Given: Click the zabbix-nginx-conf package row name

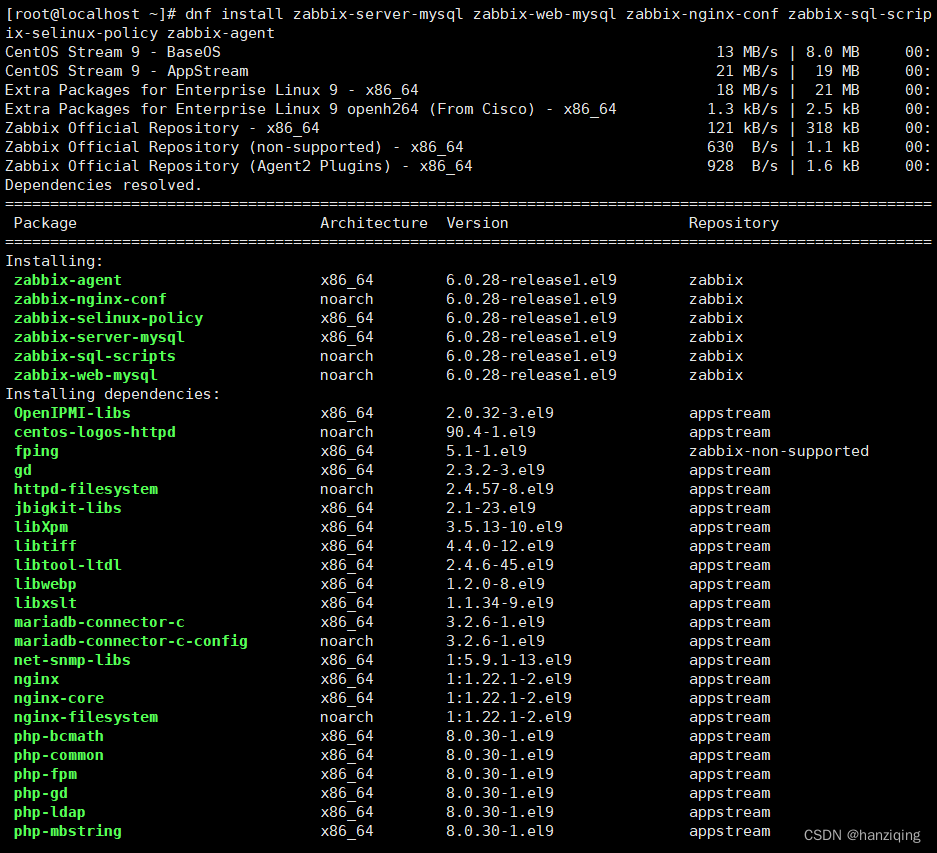Looking at the screenshot, I should point(90,299).
